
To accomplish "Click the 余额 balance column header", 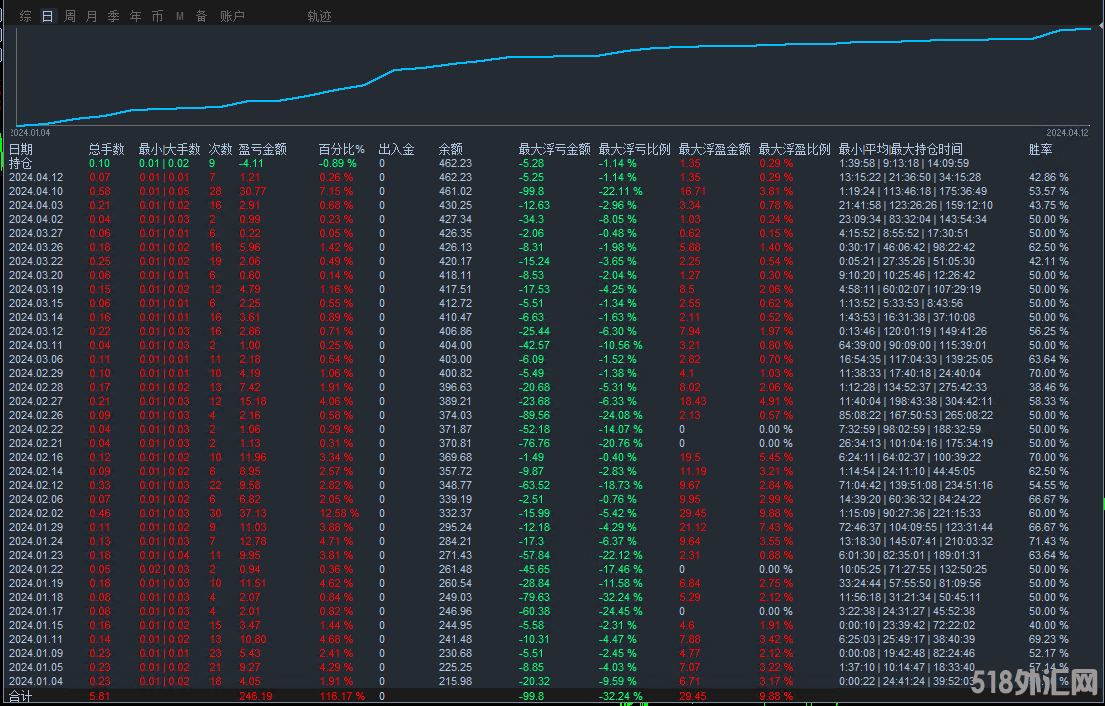I will point(450,149).
